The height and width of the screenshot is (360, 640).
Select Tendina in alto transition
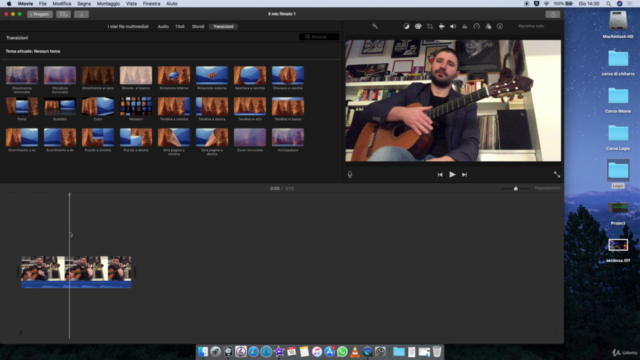250,107
